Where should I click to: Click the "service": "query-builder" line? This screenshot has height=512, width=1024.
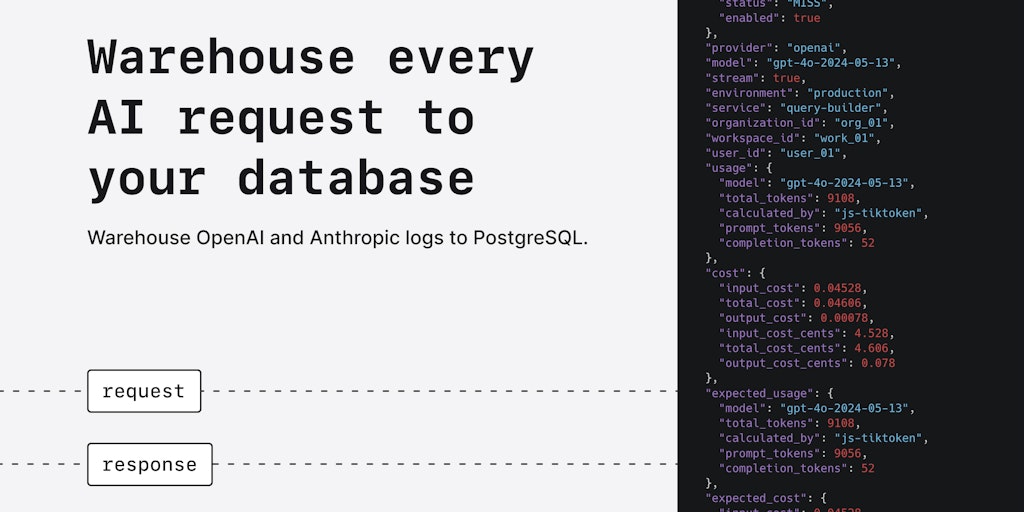click(797, 108)
